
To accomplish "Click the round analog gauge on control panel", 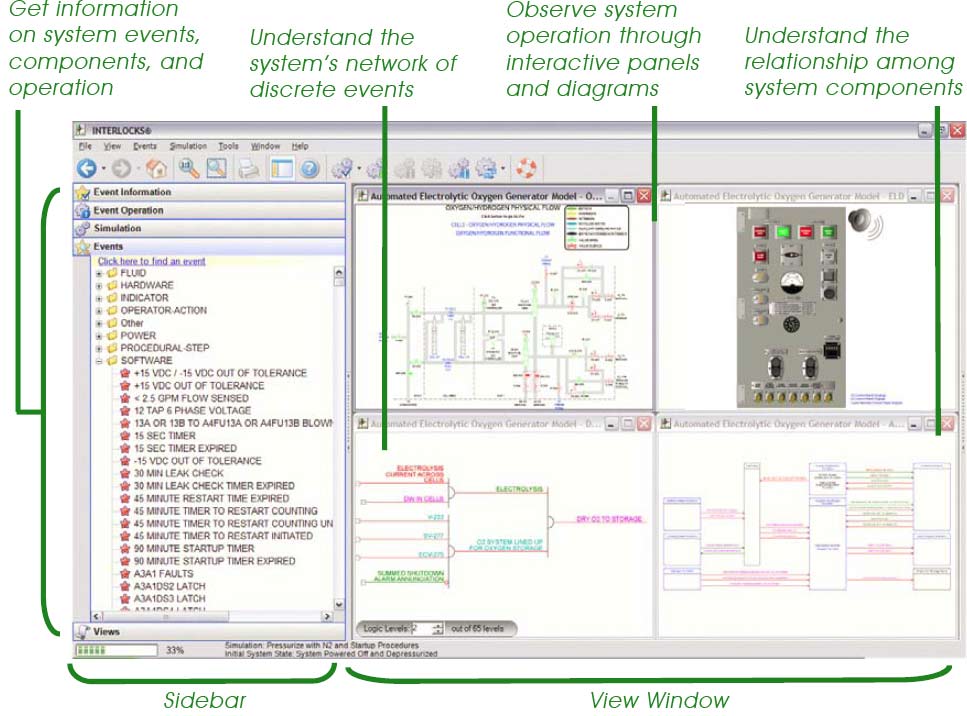I will click(x=792, y=282).
